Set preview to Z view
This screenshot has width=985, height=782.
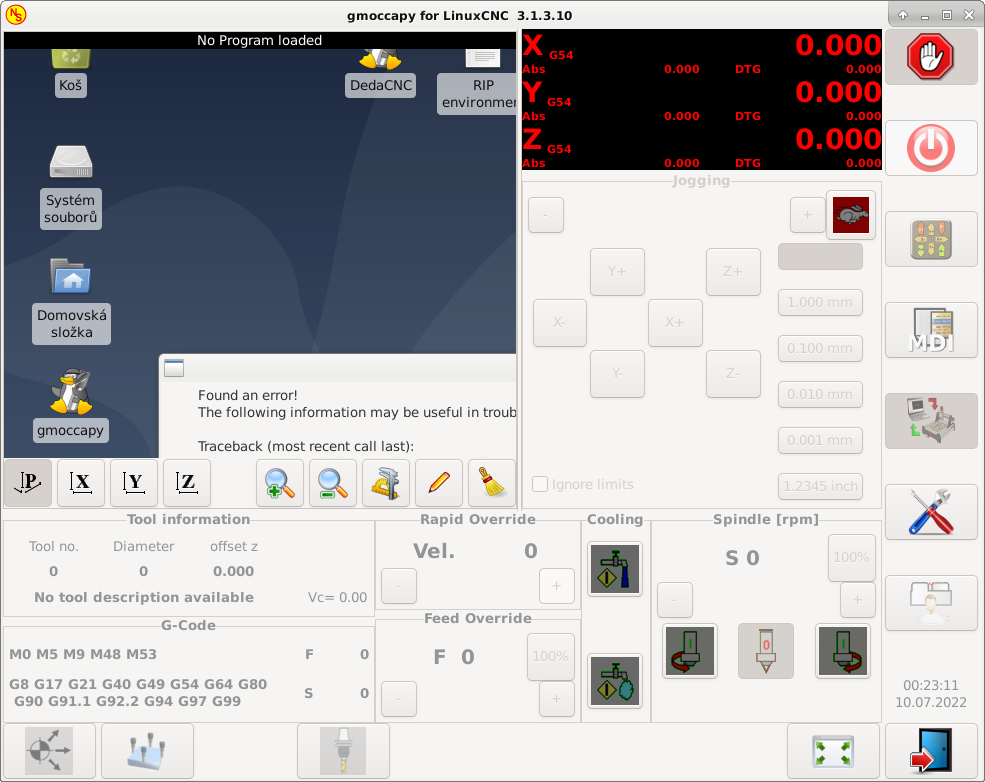click(187, 483)
